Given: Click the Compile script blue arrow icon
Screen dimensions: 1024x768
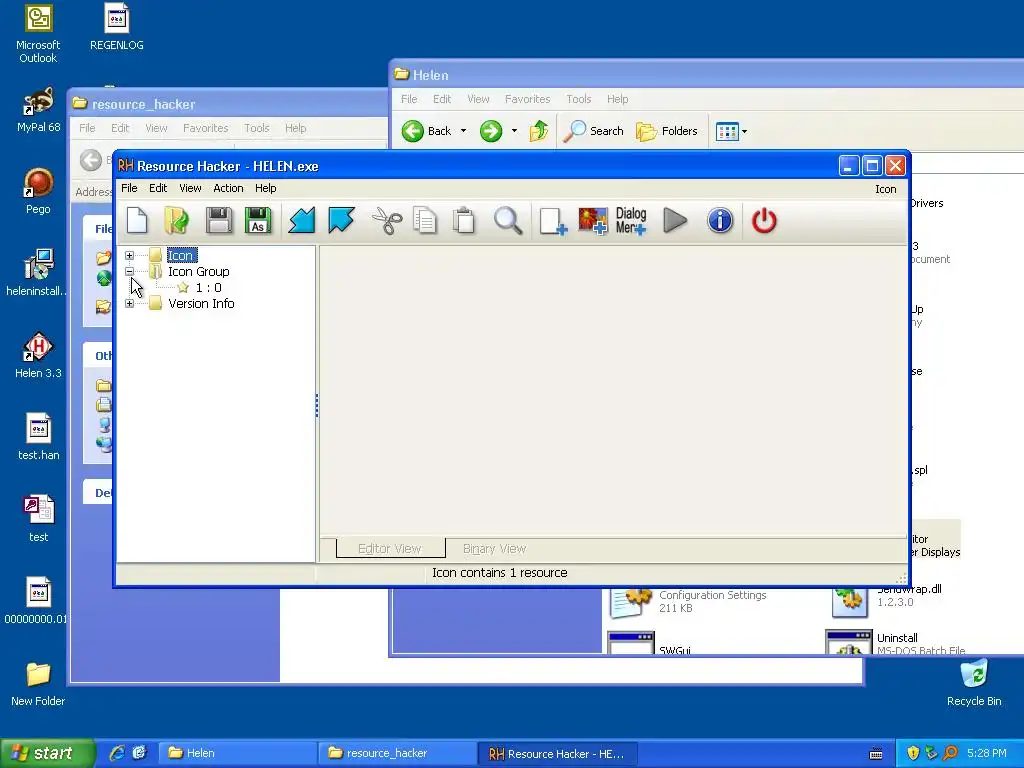Looking at the screenshot, I should coord(302,220).
